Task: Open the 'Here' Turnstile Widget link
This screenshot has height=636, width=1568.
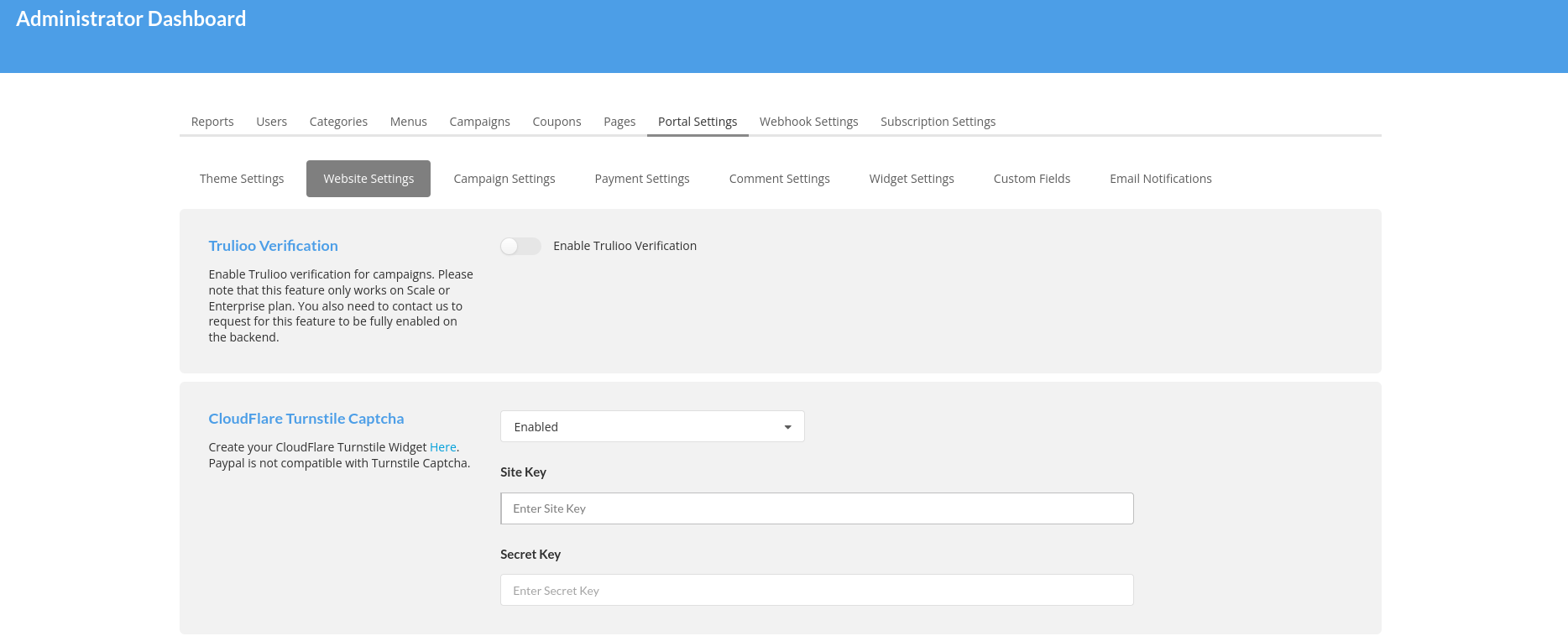Action: coord(442,447)
